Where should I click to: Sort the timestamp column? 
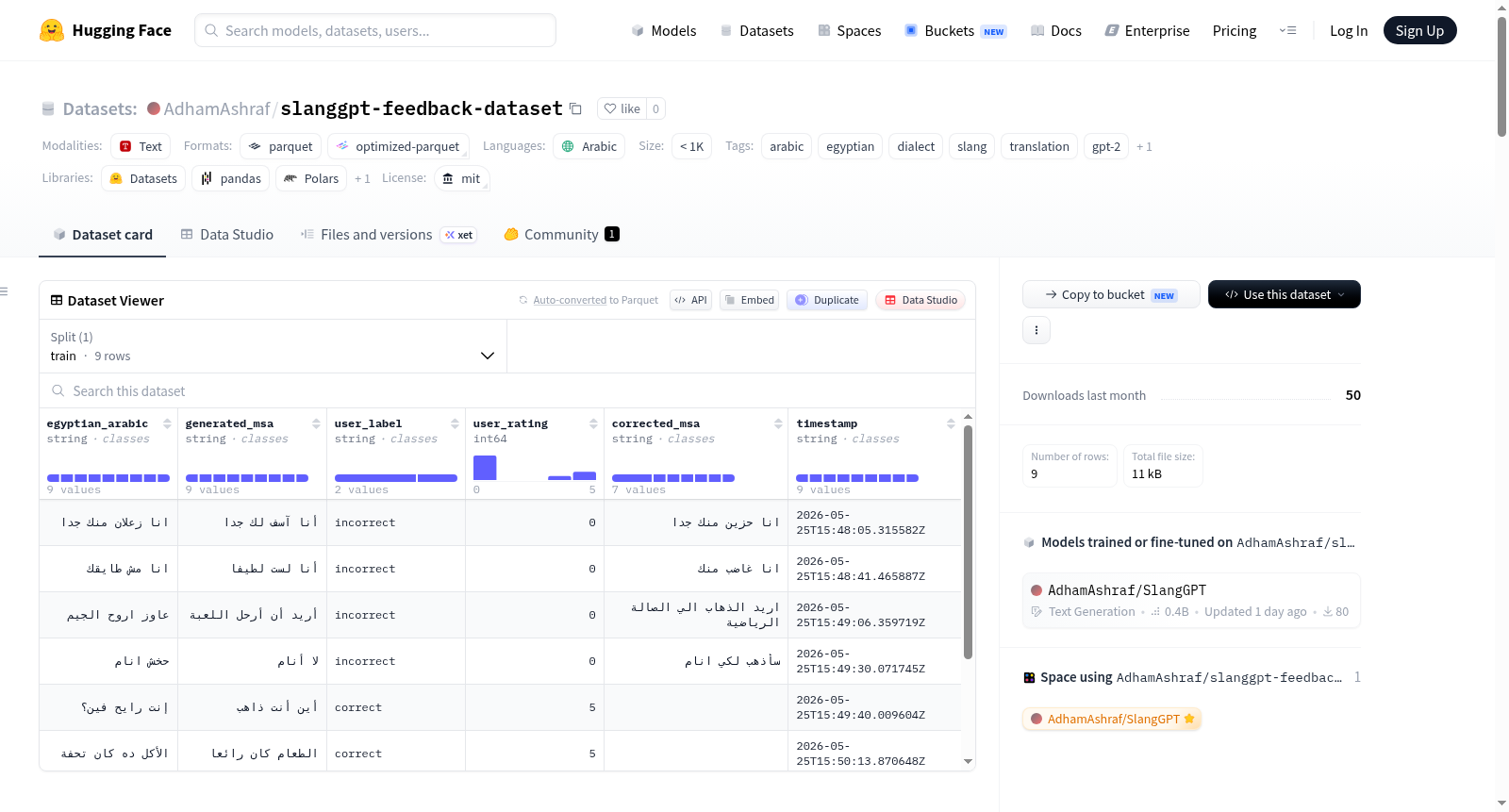(x=951, y=423)
